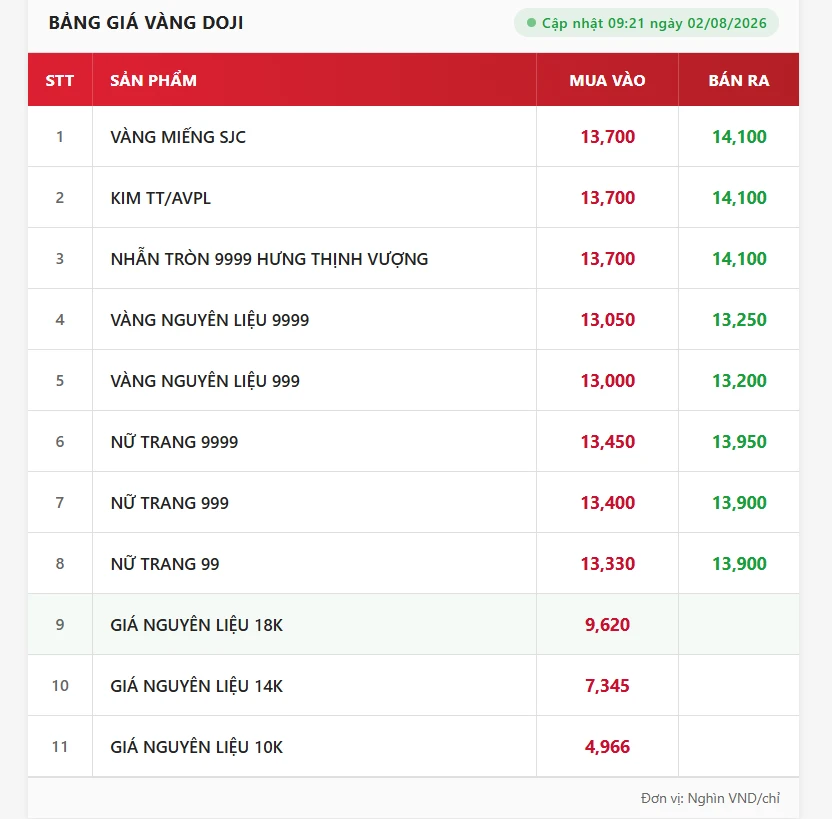
Task: Click the green update status dot
Action: click(x=531, y=23)
